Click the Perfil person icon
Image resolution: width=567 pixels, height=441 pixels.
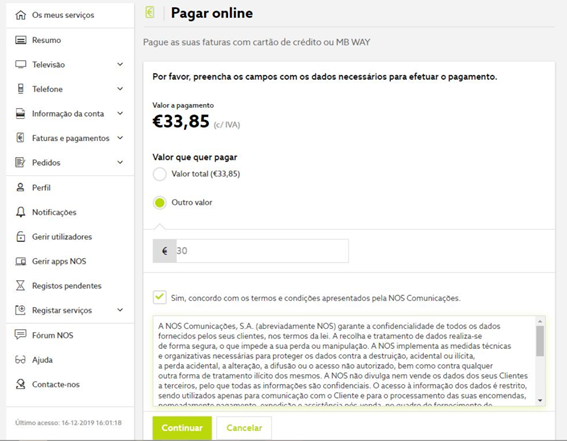(x=20, y=187)
